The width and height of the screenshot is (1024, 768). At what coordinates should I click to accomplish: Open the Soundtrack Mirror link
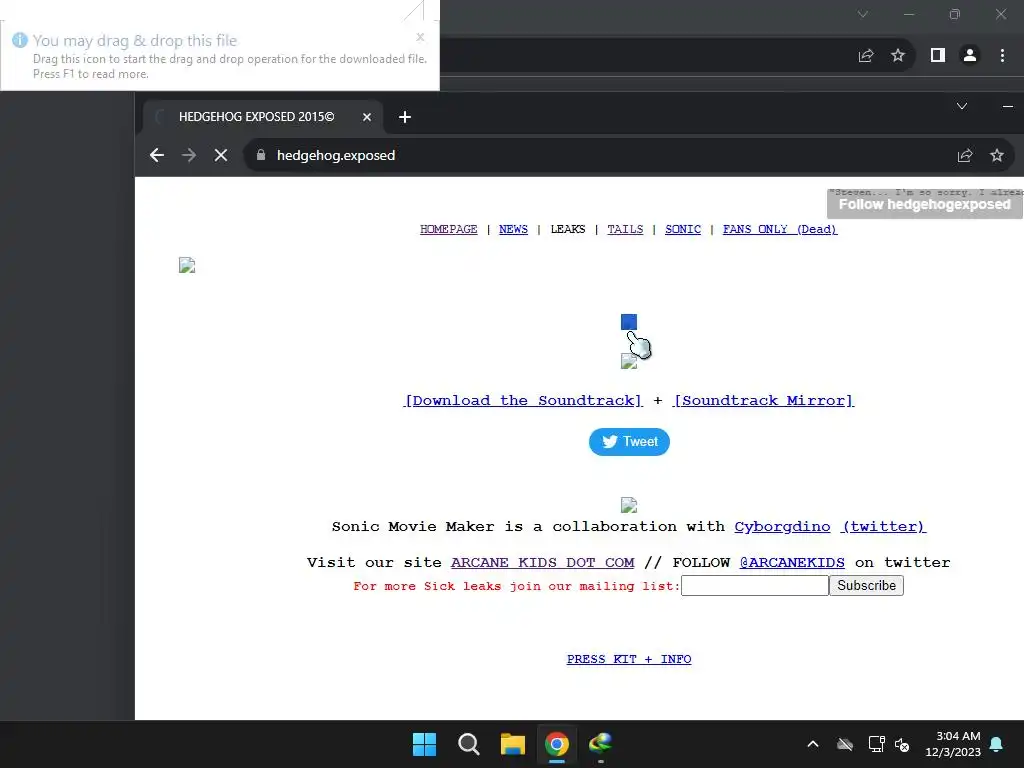point(763,400)
